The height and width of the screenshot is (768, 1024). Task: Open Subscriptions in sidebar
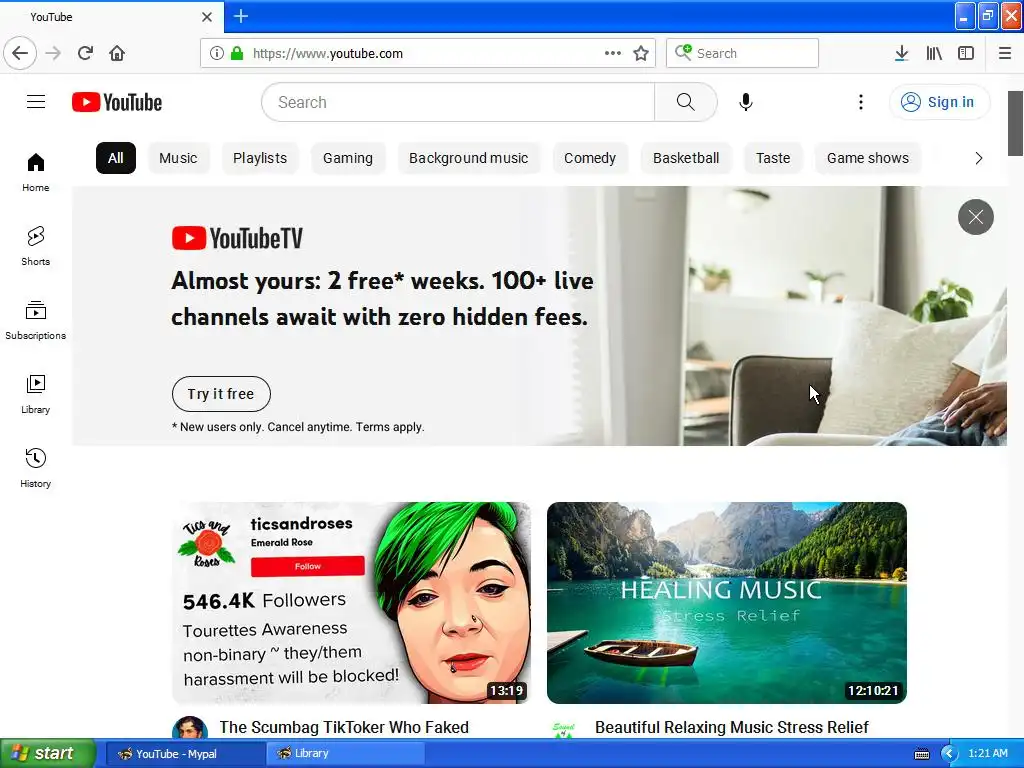click(x=36, y=320)
